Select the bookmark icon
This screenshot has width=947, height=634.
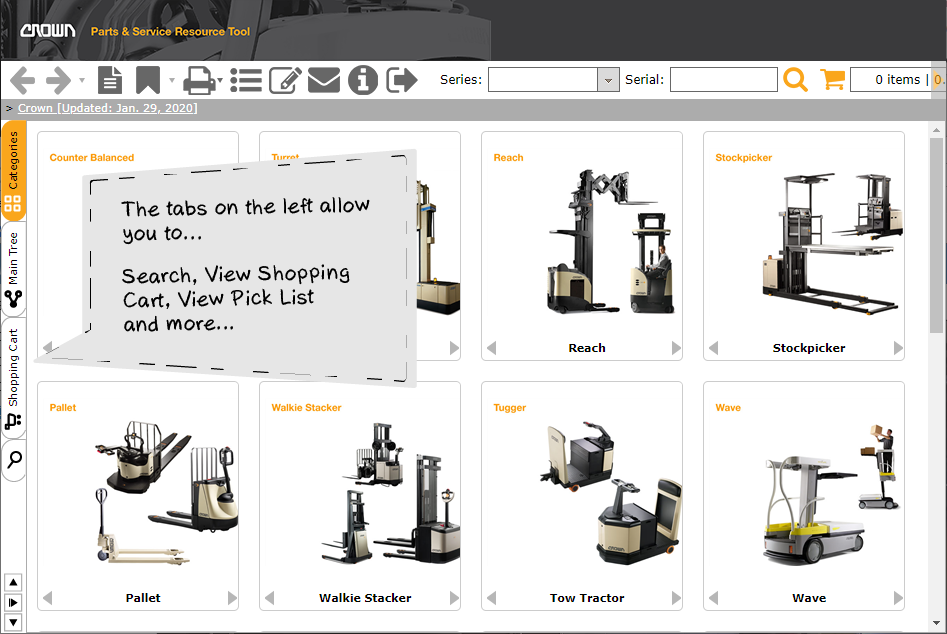[148, 80]
